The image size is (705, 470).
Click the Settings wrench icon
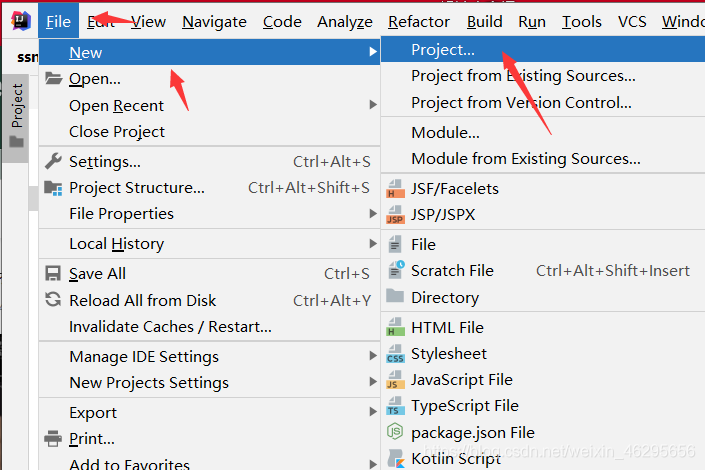pyautogui.click(x=54, y=161)
